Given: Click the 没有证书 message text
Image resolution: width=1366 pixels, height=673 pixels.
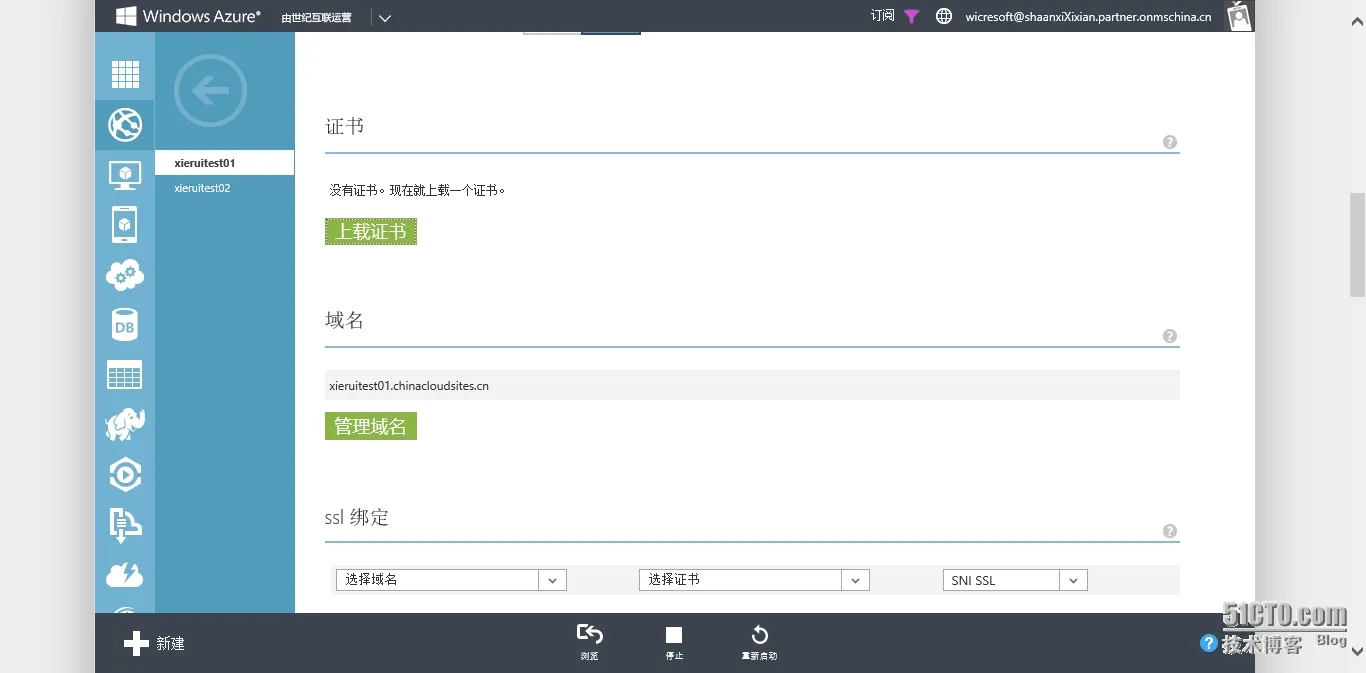Looking at the screenshot, I should (417, 190).
